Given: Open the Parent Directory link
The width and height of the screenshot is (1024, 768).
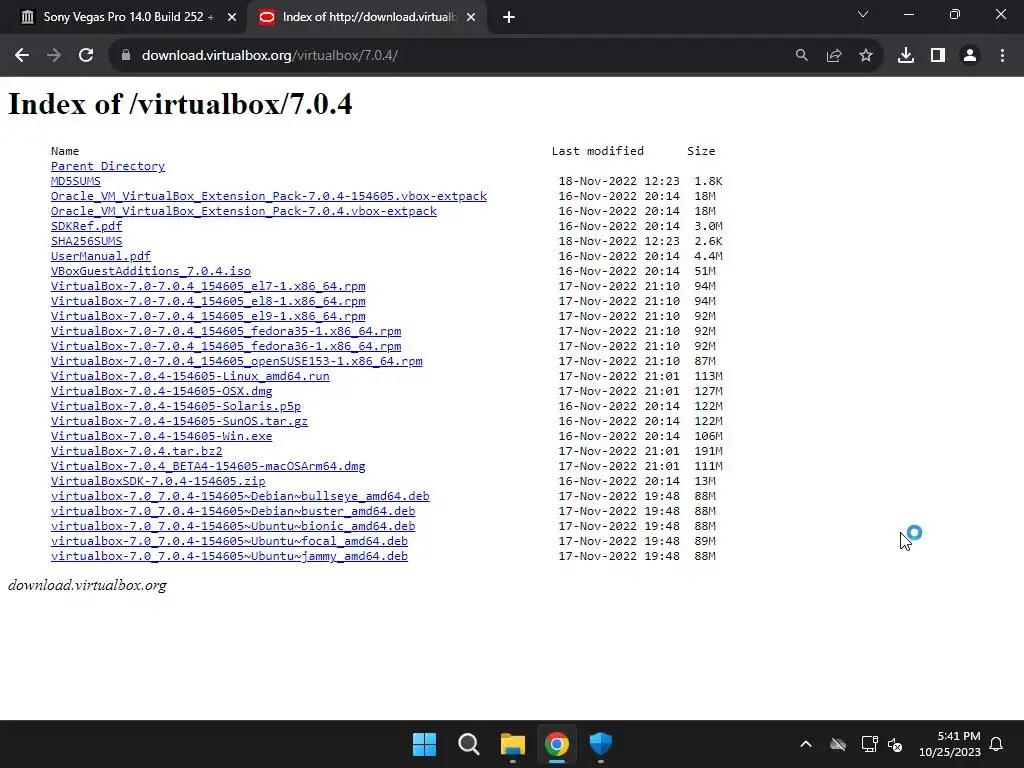Looking at the screenshot, I should (x=108, y=166).
